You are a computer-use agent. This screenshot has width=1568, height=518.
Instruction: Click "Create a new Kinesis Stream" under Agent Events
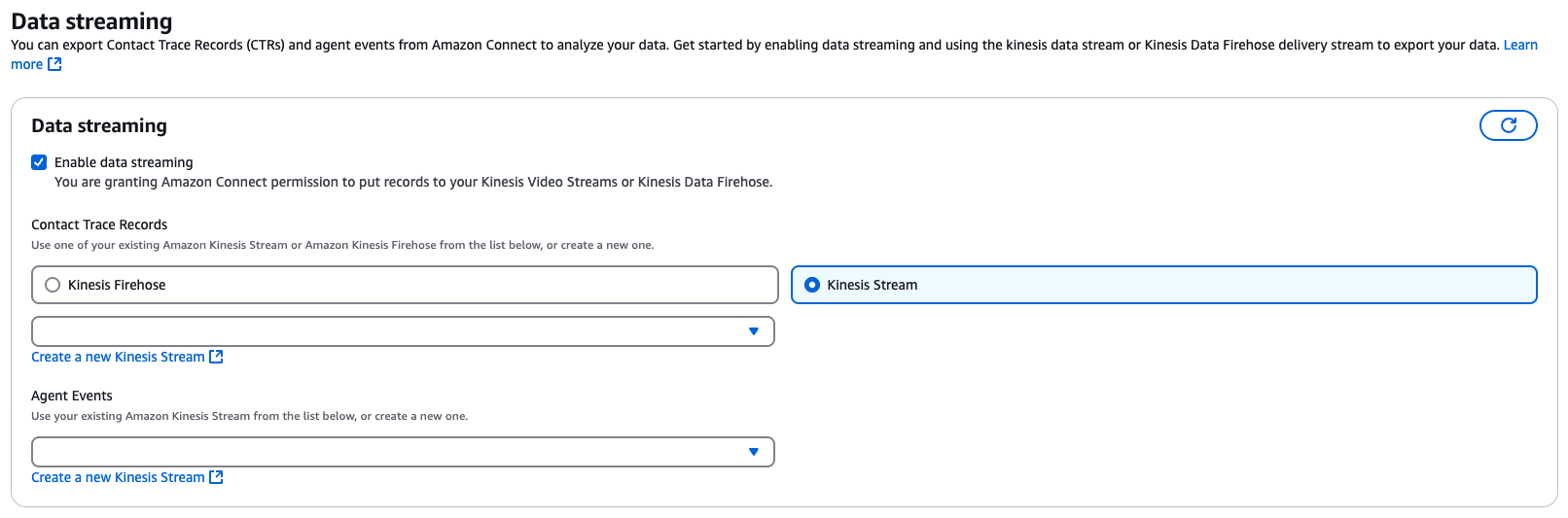(x=118, y=477)
